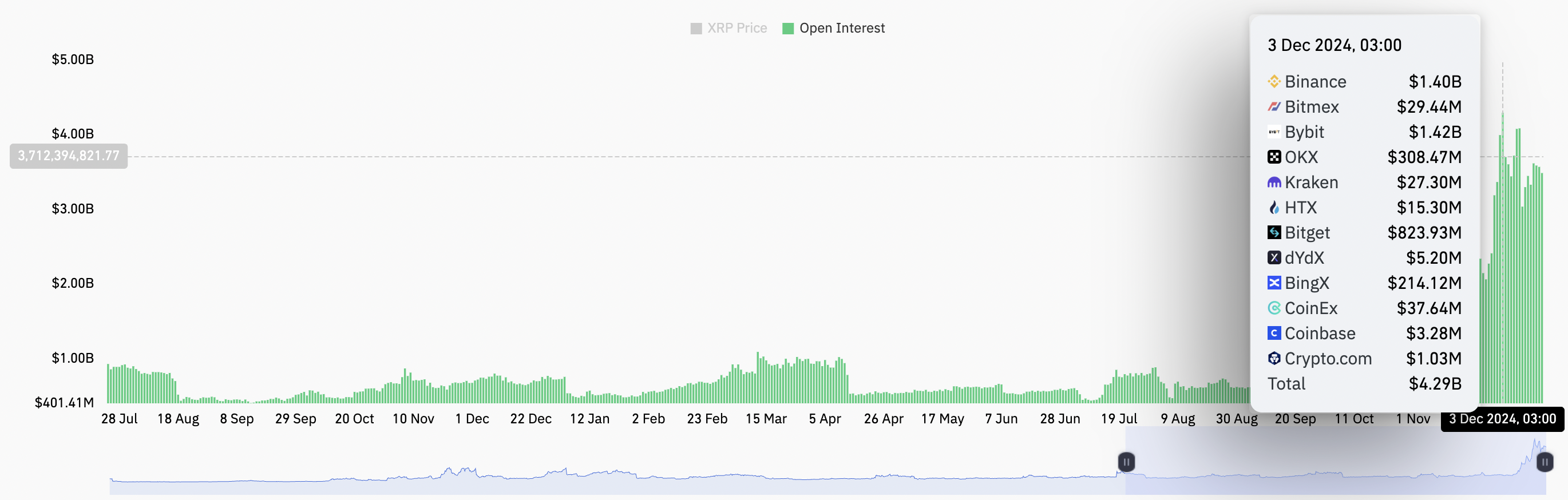Click the BingX logo icon
1568x500 pixels.
pyautogui.click(x=1273, y=283)
